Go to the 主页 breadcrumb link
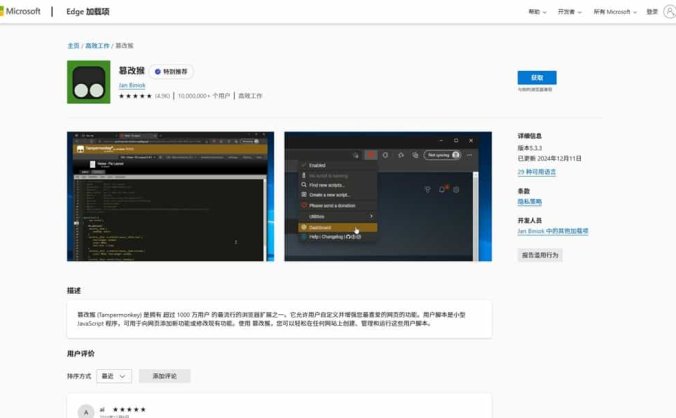This screenshot has width=676, height=418. 73,46
